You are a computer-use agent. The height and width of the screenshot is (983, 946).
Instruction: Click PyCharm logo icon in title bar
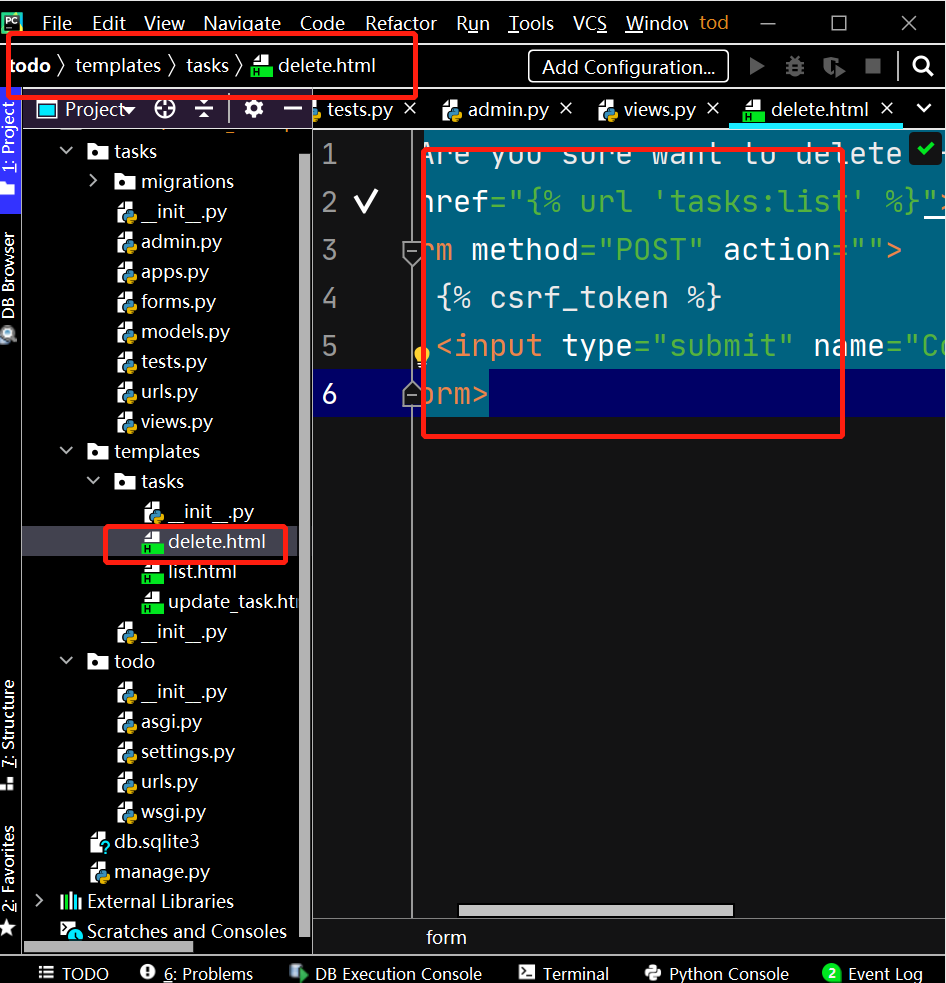click(x=11, y=23)
